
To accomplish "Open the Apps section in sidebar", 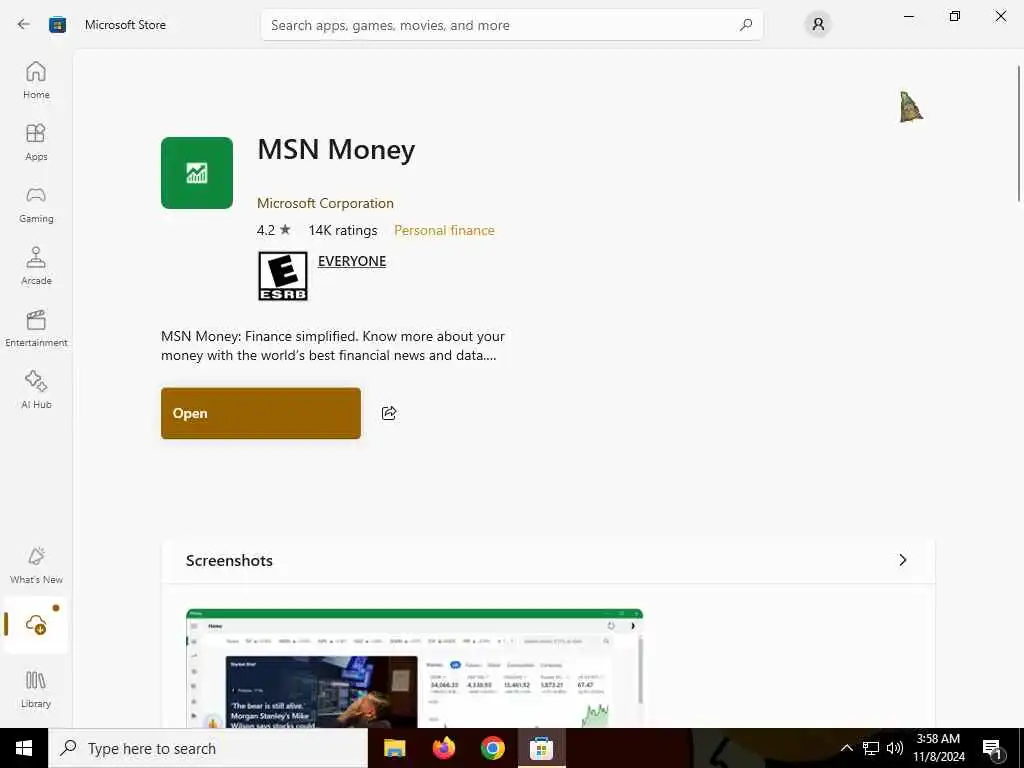I will click(x=36, y=142).
